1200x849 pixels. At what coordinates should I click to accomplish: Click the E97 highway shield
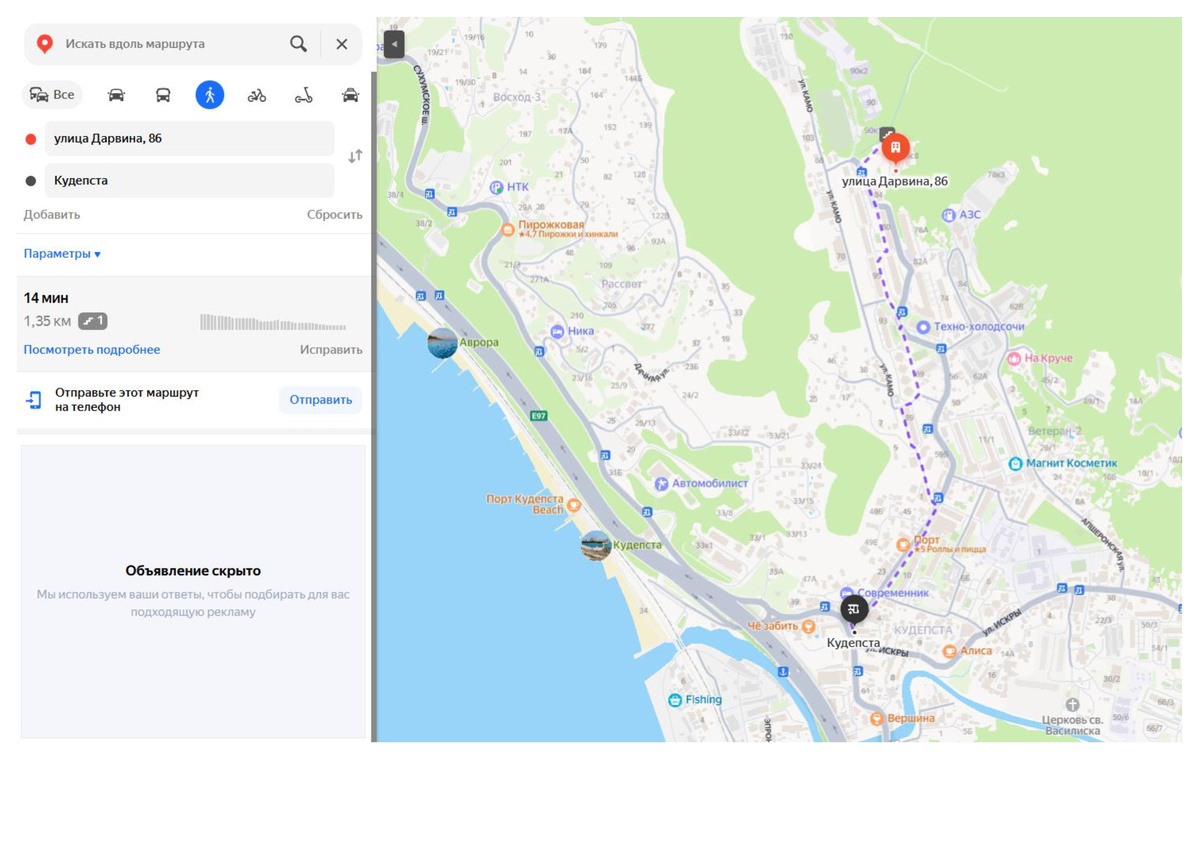(x=539, y=416)
